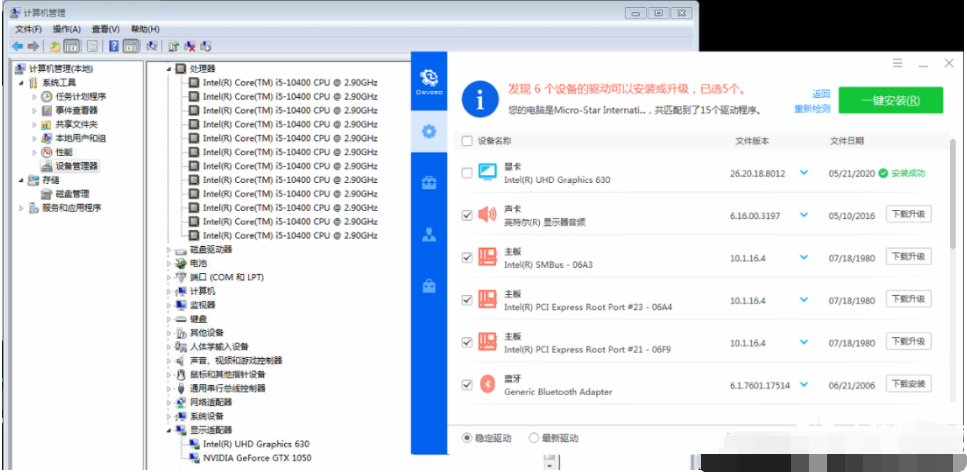Open version dropdown for SMBus - 06A3
Viewport: 967px width, 475px height.
(x=804, y=257)
